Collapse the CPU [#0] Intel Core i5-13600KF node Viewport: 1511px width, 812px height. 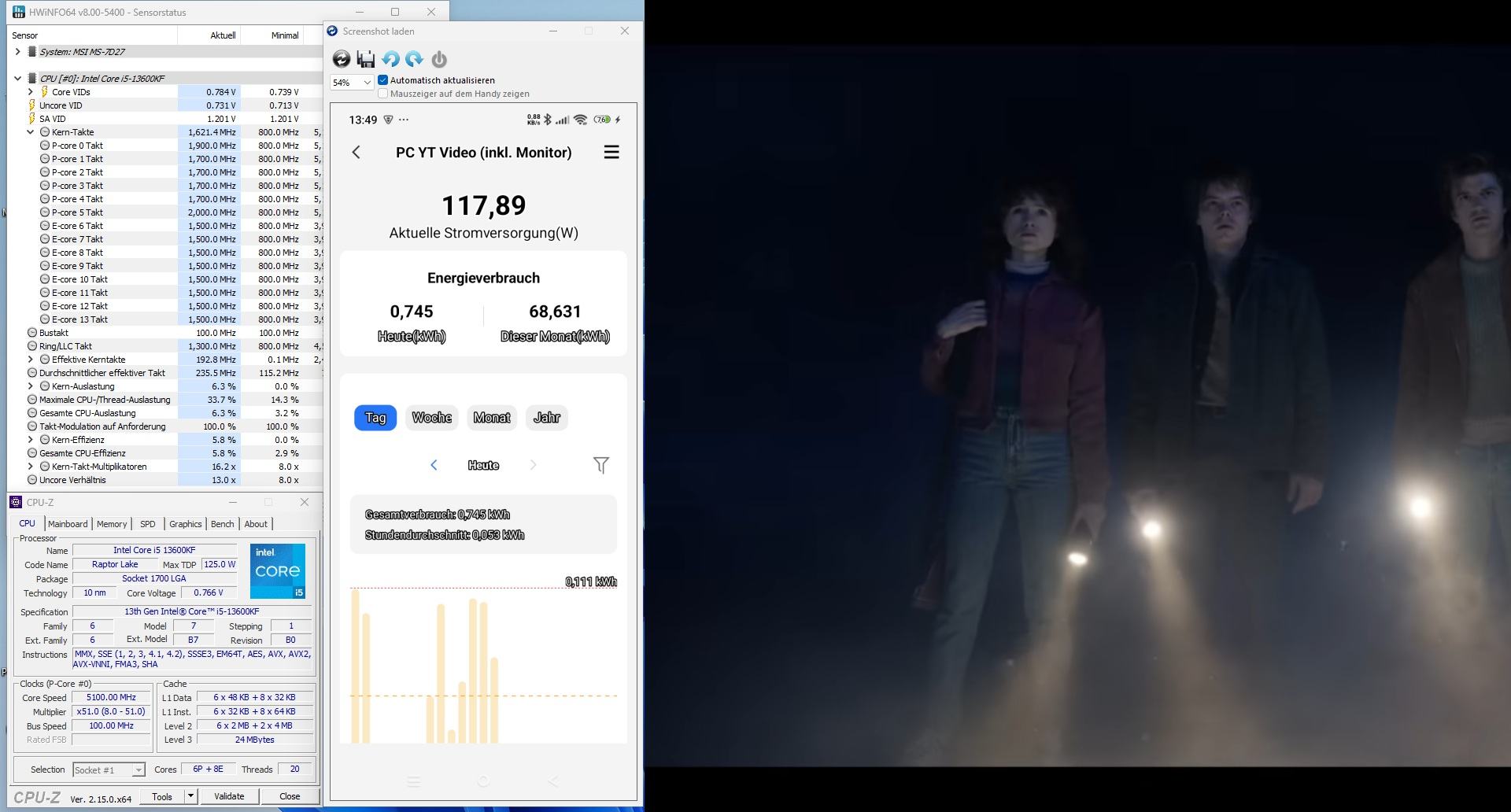coord(18,79)
